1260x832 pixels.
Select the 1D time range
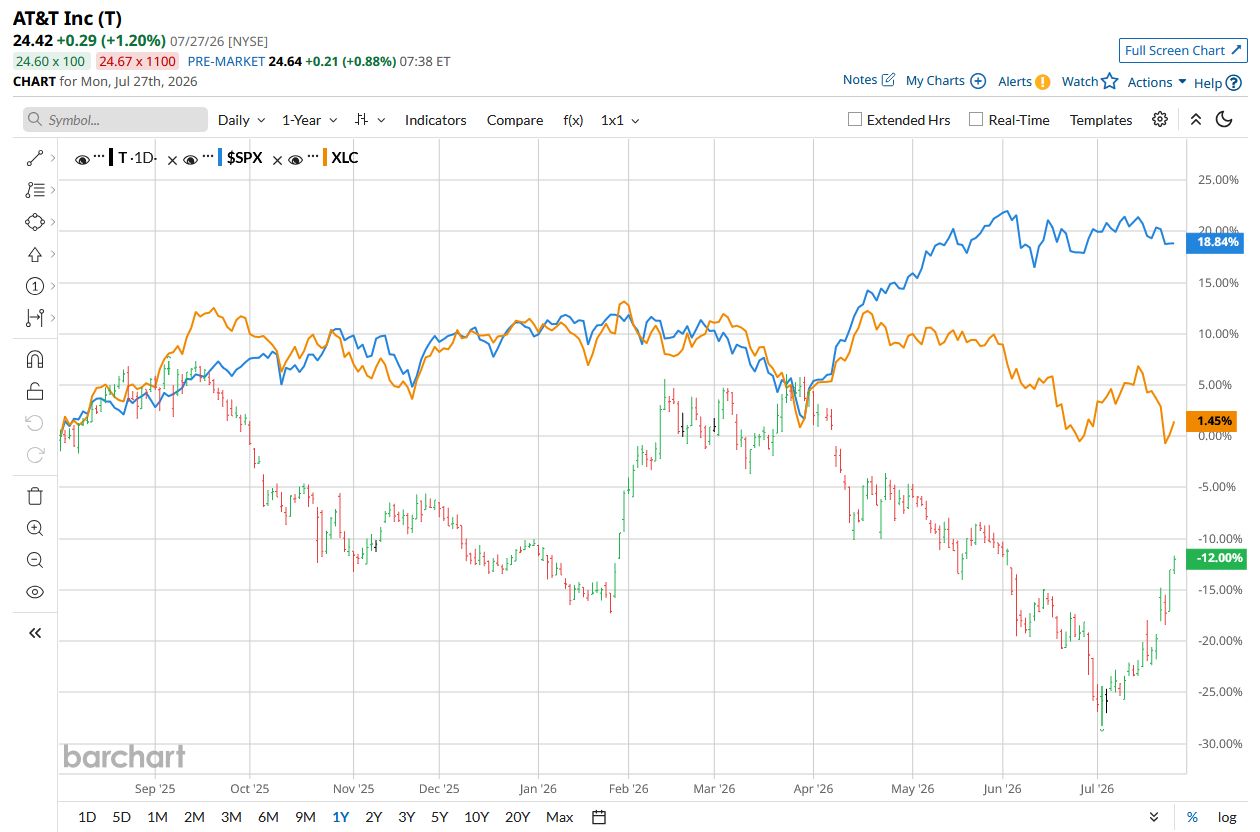(x=87, y=817)
